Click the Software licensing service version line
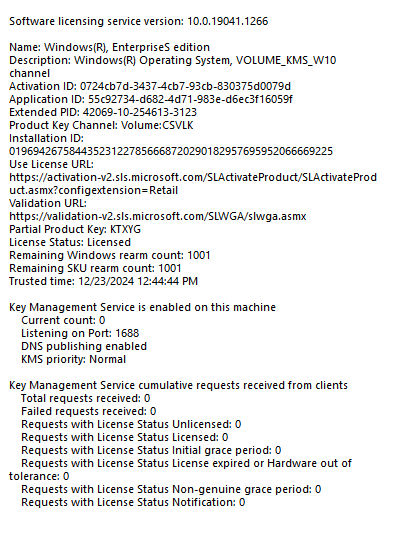Screen dimensions: 394x538 click(138, 21)
